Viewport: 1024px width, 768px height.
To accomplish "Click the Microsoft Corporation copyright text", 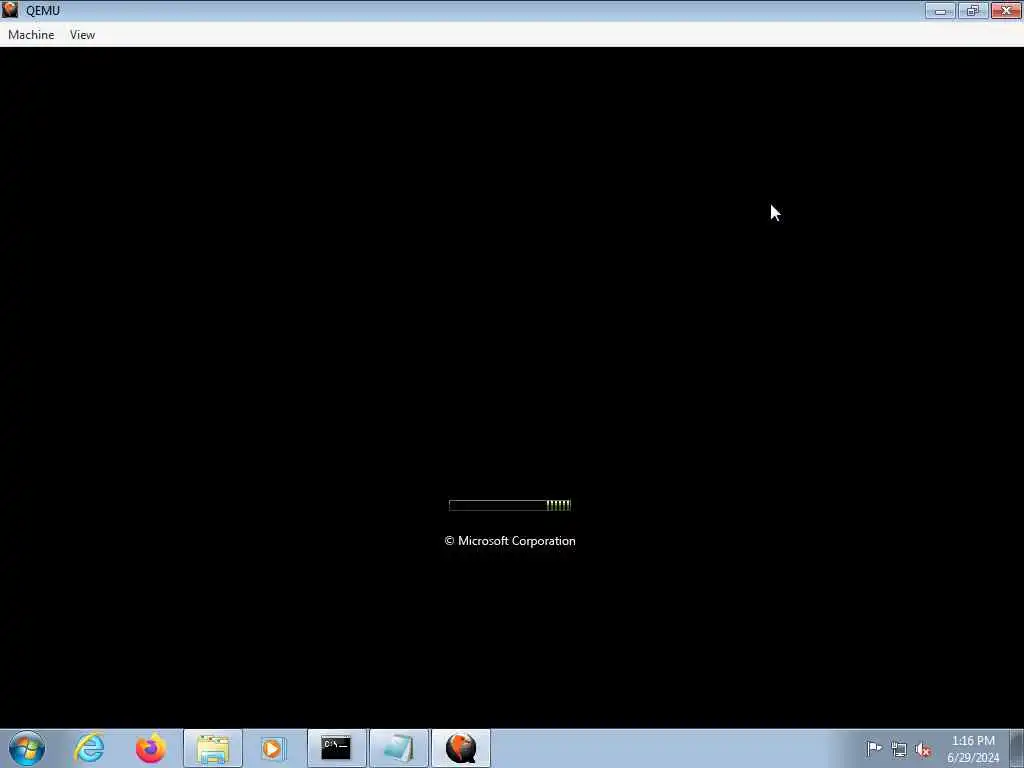I will pos(510,541).
